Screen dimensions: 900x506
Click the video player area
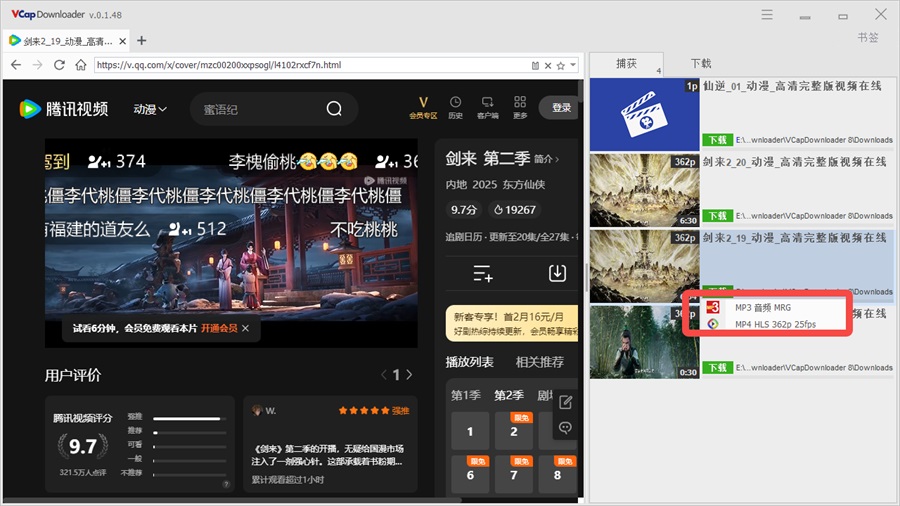tap(231, 243)
